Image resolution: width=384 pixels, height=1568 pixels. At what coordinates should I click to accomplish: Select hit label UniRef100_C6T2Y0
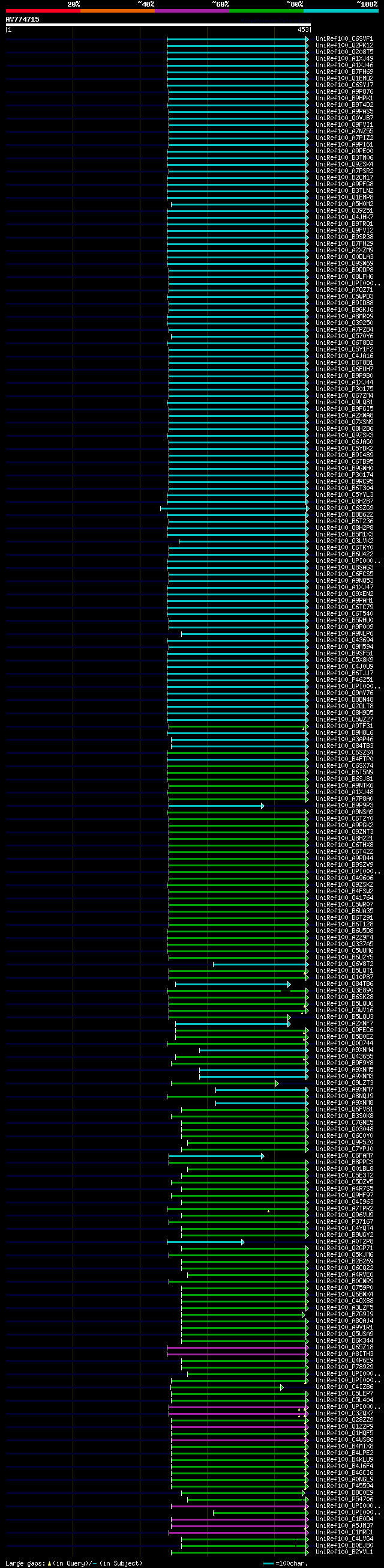click(344, 819)
